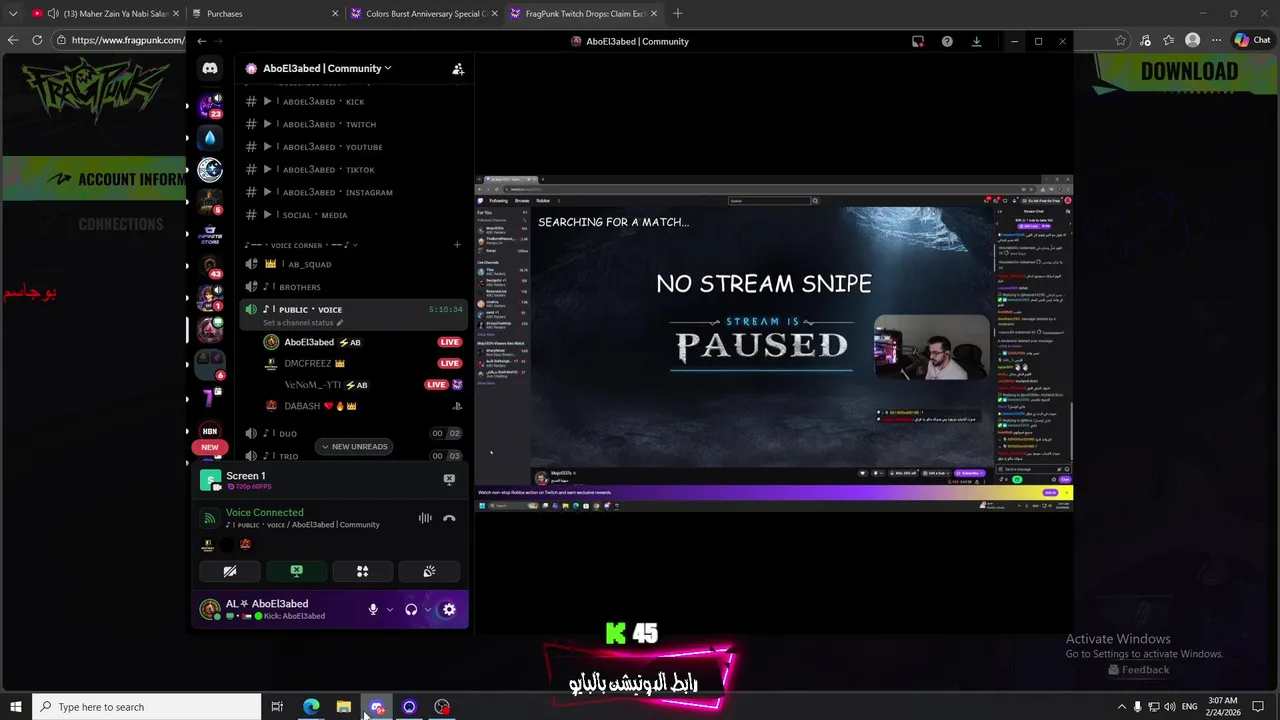Open Edge favorites list icon
The width and height of the screenshot is (1280, 720).
tap(1168, 40)
